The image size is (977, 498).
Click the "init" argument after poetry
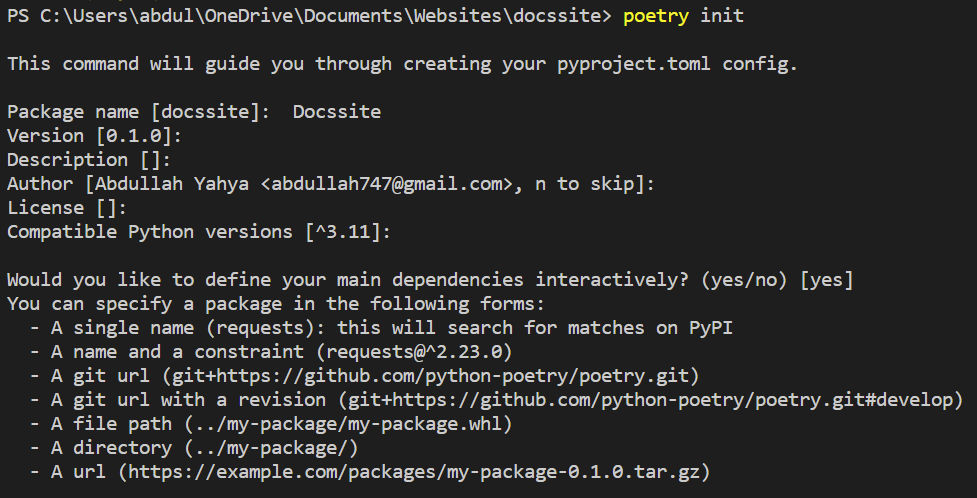click(722, 16)
